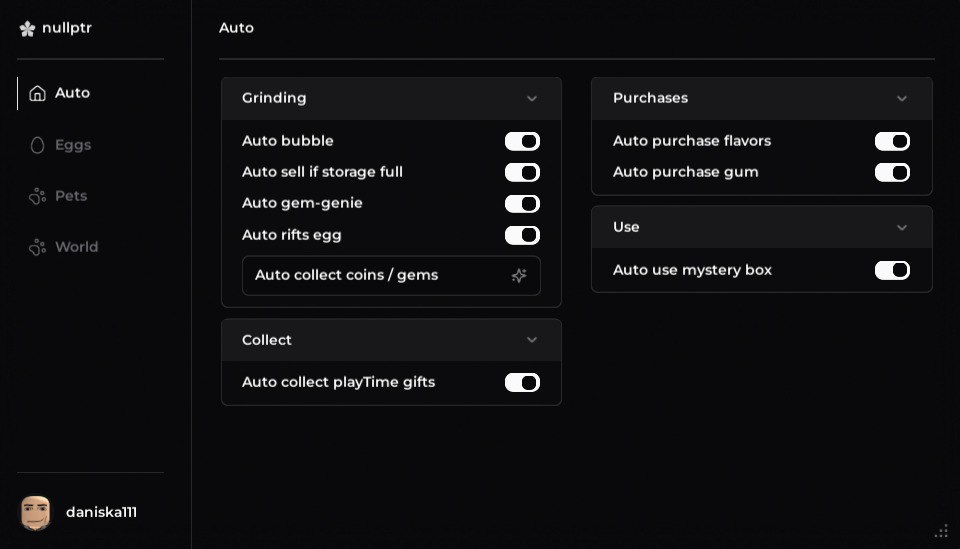Toggle Auto purchase flavors switch
The image size is (960, 549).
(892, 141)
